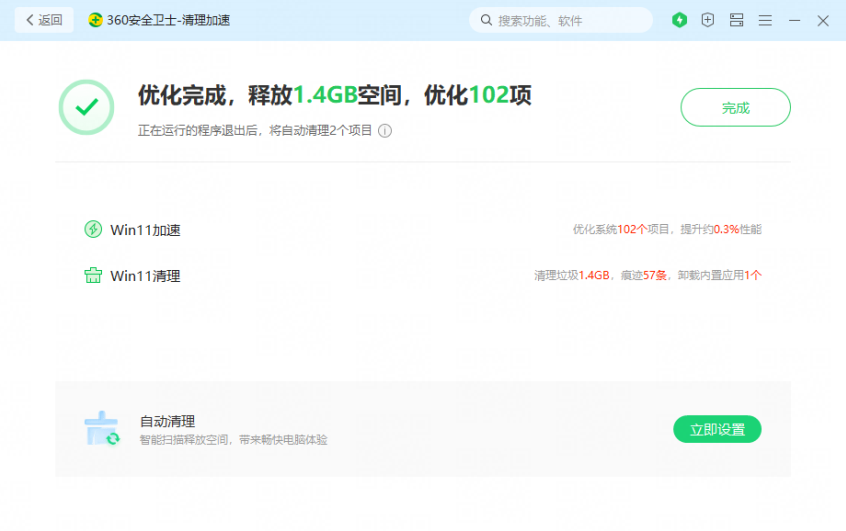Click the shield plus icon in title bar
This screenshot has height=531, width=846.
click(x=708, y=20)
